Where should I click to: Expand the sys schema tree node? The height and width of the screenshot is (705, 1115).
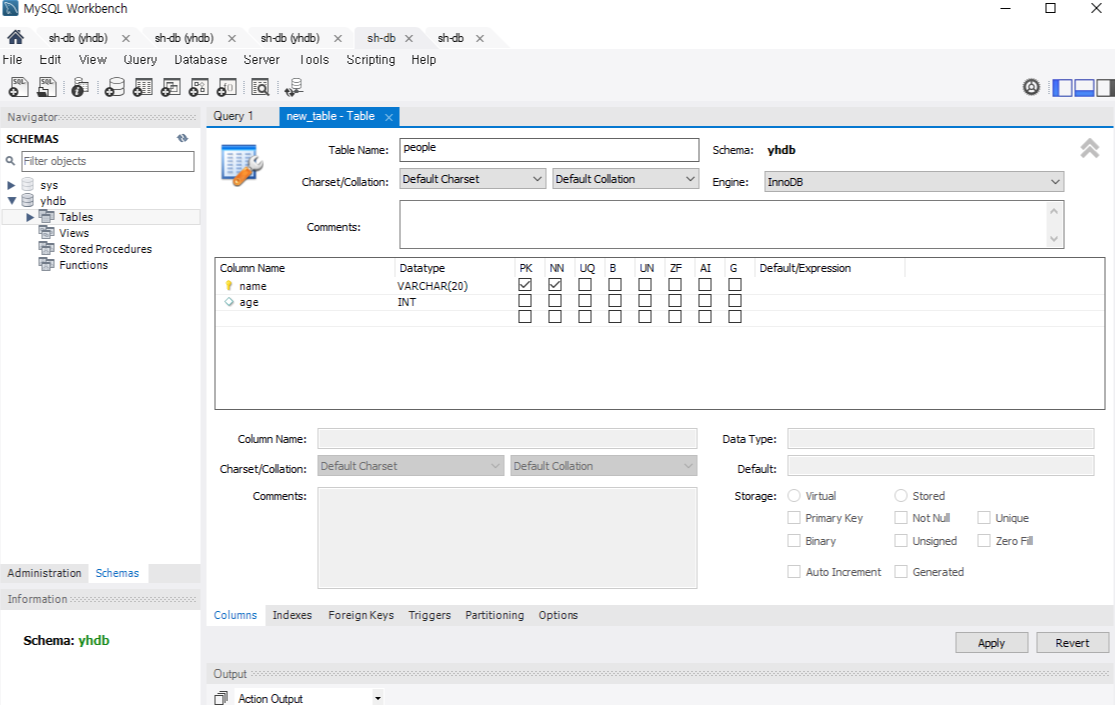tap(11, 185)
